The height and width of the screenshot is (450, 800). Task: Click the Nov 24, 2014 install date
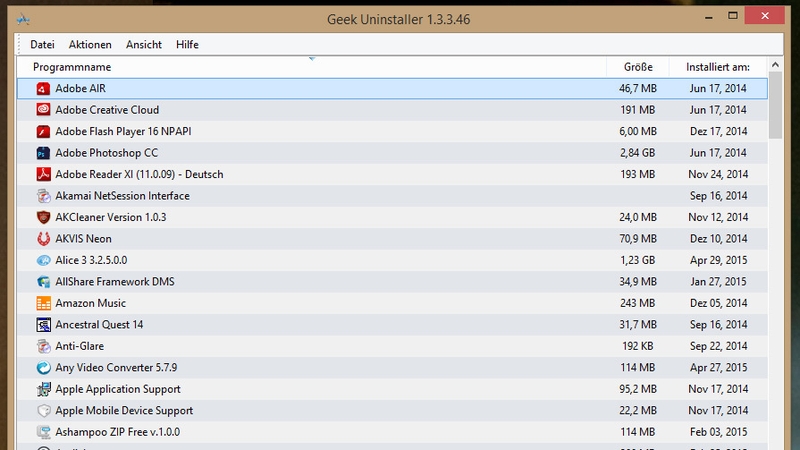pos(718,174)
